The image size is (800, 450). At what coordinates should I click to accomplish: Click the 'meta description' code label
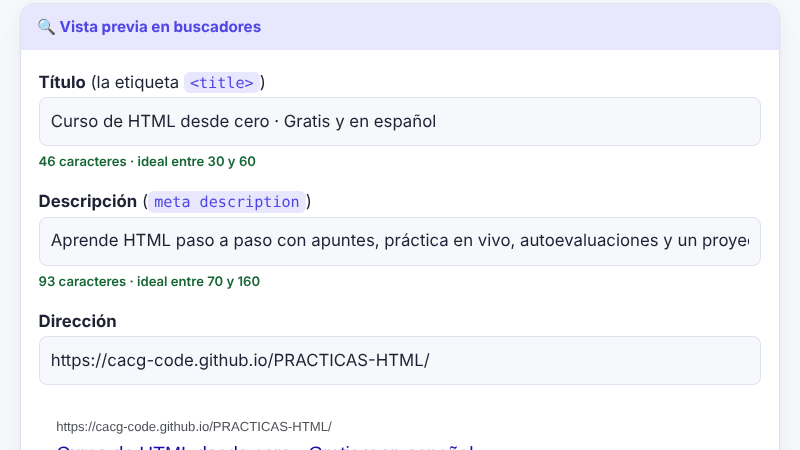[x=227, y=202]
